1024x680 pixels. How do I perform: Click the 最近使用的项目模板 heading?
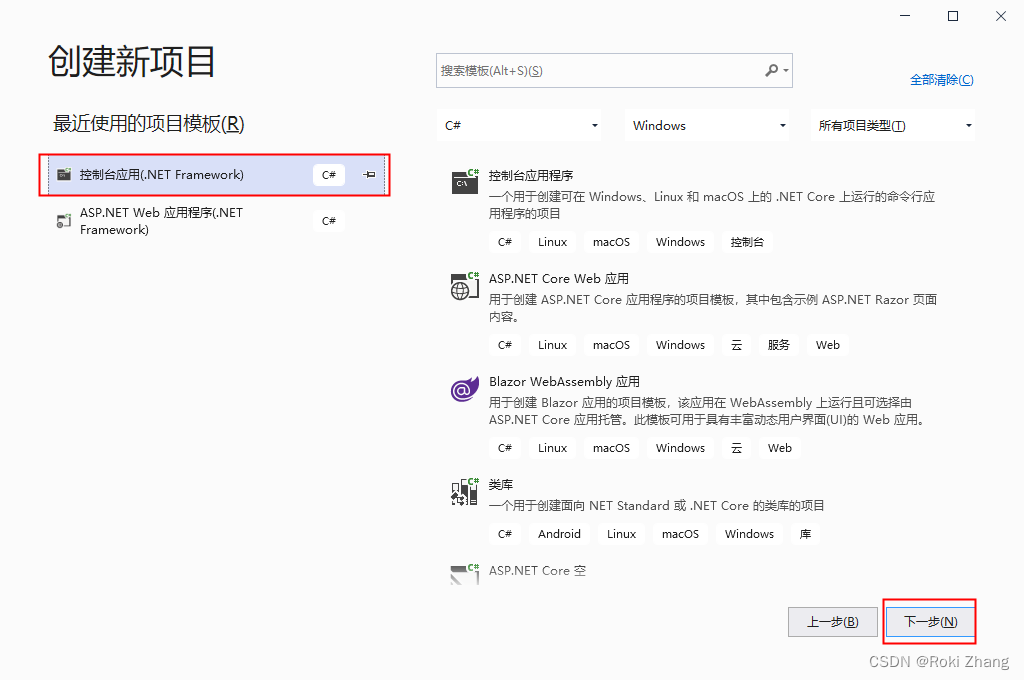(x=148, y=123)
